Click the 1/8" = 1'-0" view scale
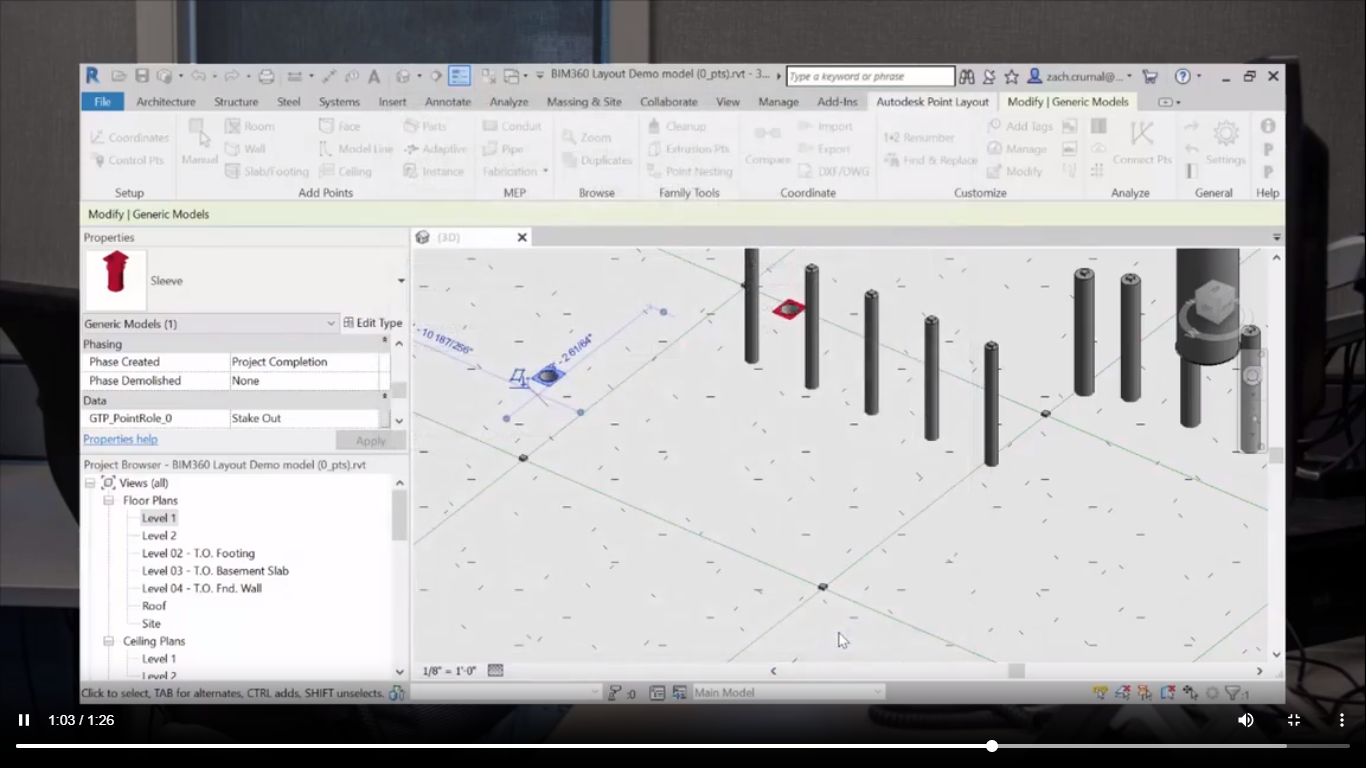The image size is (1366, 768). [449, 671]
